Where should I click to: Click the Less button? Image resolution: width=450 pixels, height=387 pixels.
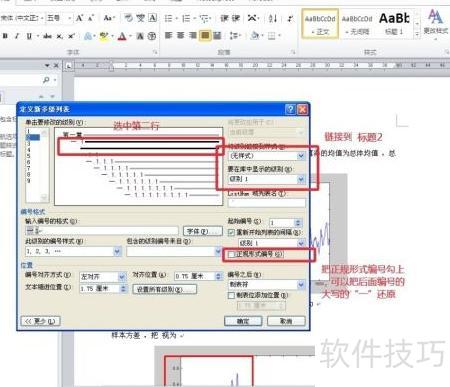pos(41,321)
